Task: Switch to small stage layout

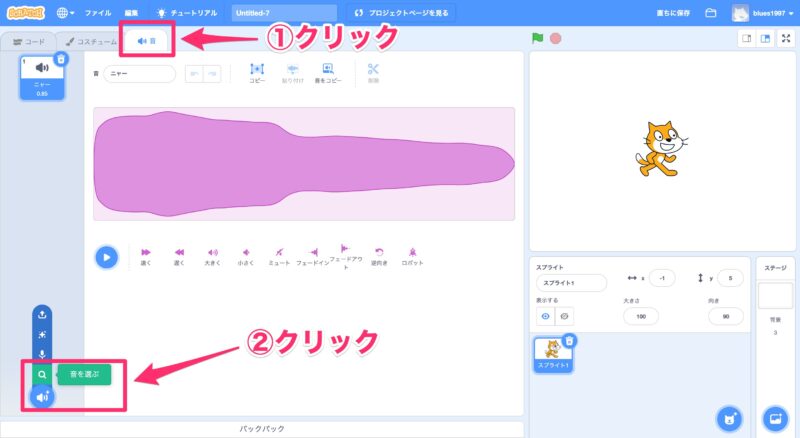Action: point(745,39)
